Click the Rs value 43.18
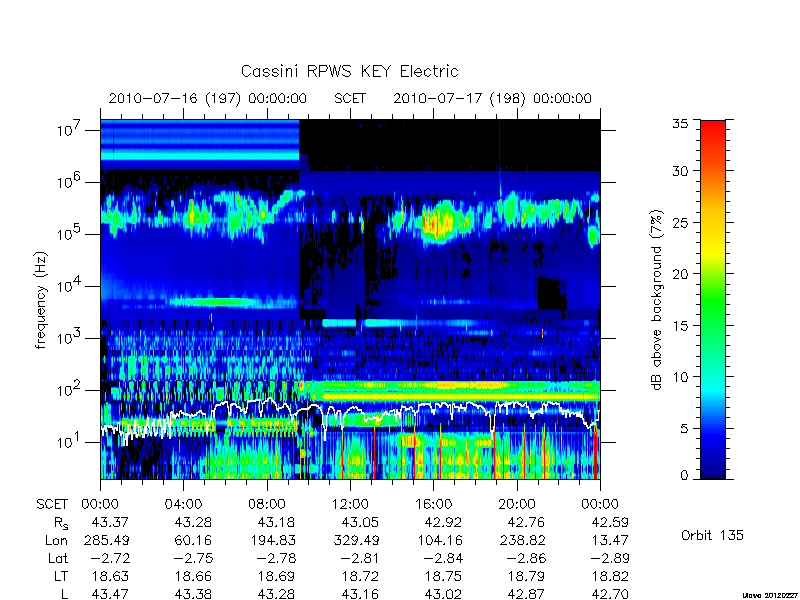 [277, 522]
